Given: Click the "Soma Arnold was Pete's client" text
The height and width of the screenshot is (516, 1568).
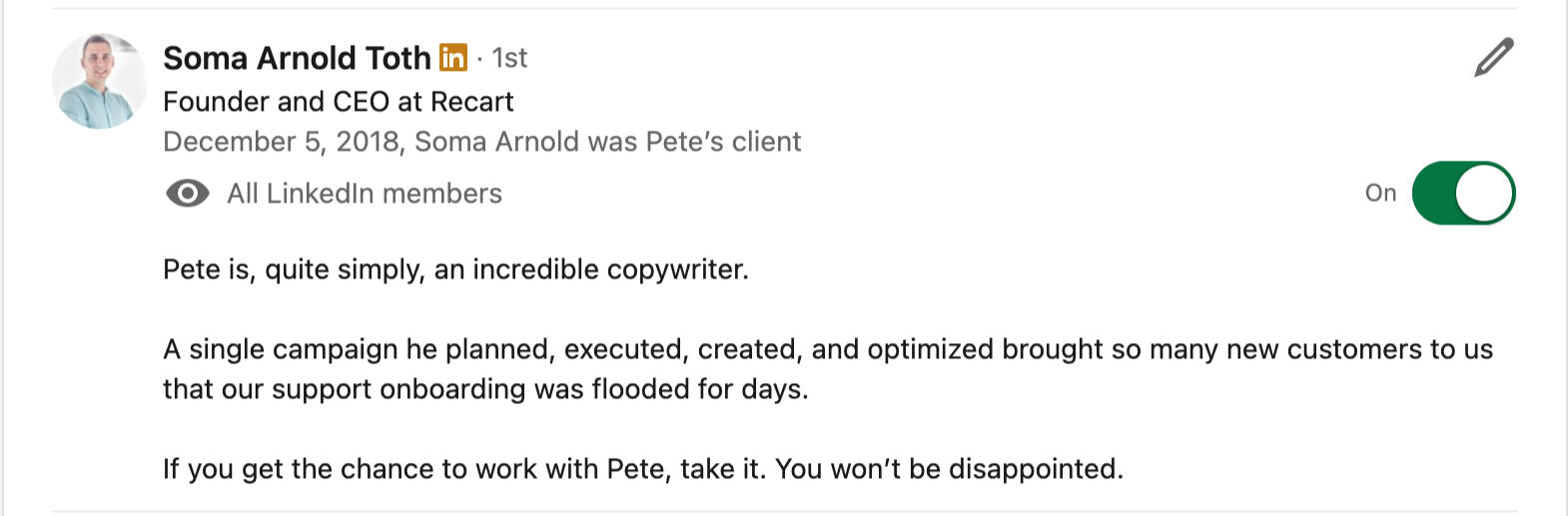Looking at the screenshot, I should (x=607, y=142).
